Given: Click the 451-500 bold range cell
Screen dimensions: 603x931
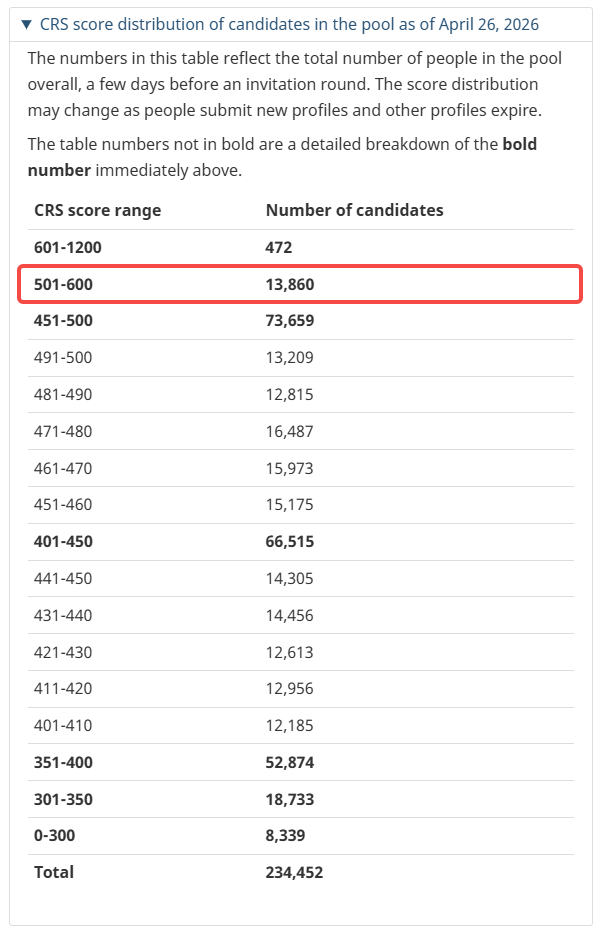Looking at the screenshot, I should click(63, 321).
